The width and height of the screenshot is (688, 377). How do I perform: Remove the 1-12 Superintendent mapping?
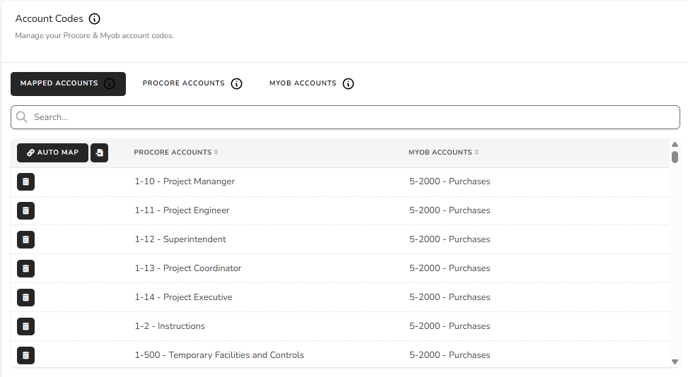pos(26,240)
